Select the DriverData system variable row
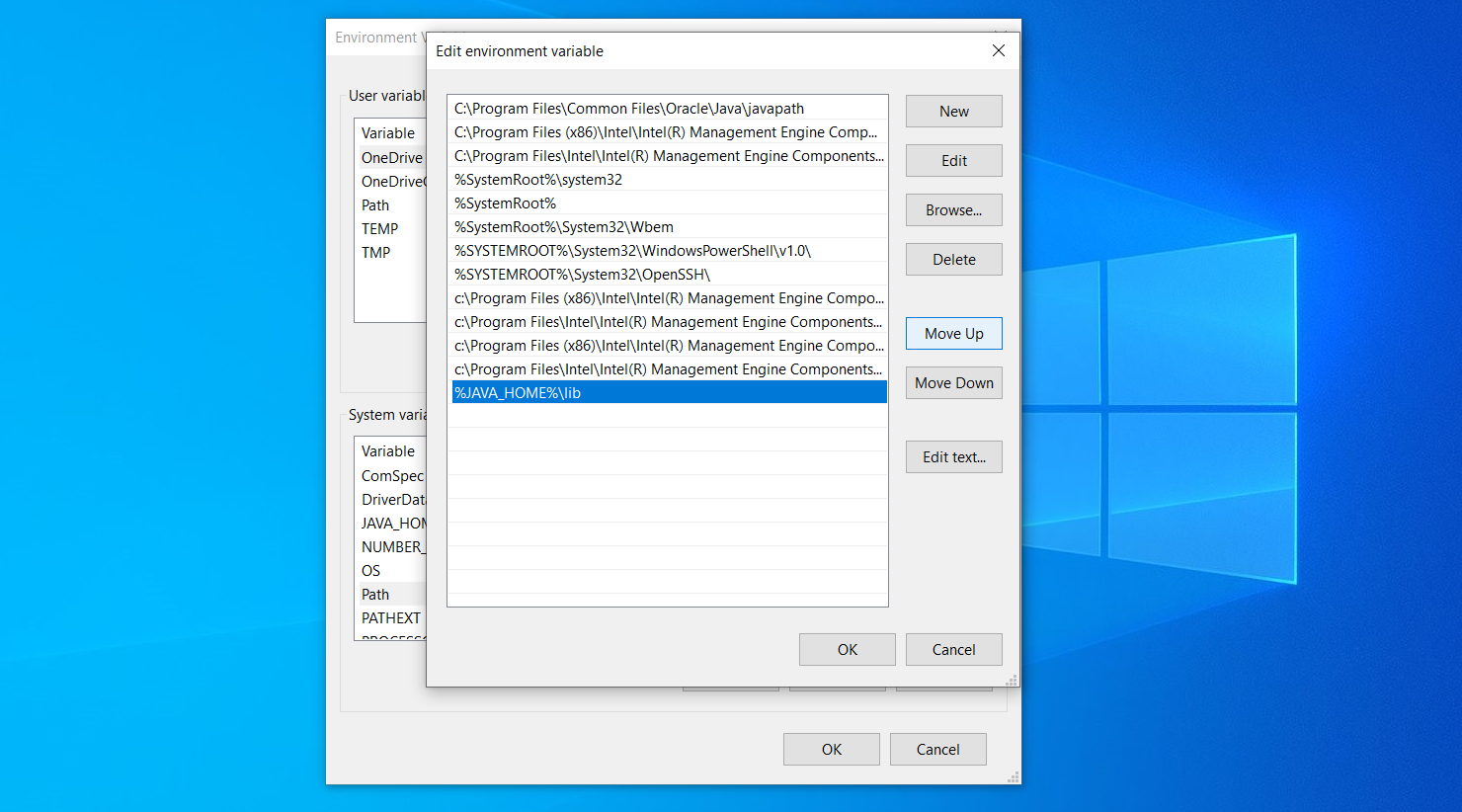1462x812 pixels. point(391,500)
